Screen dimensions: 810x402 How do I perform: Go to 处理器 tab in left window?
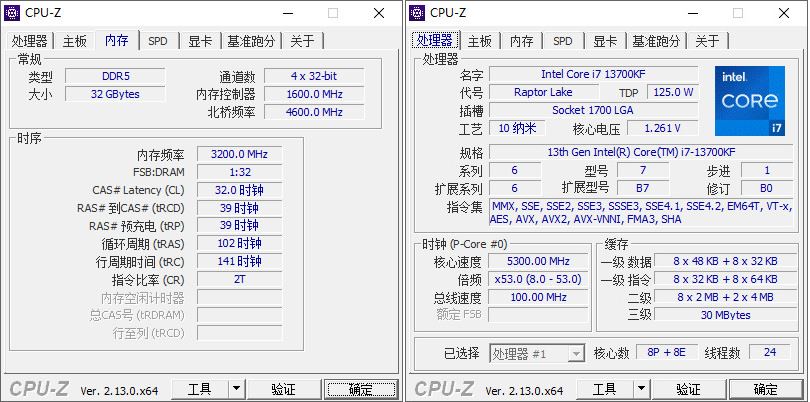30,41
